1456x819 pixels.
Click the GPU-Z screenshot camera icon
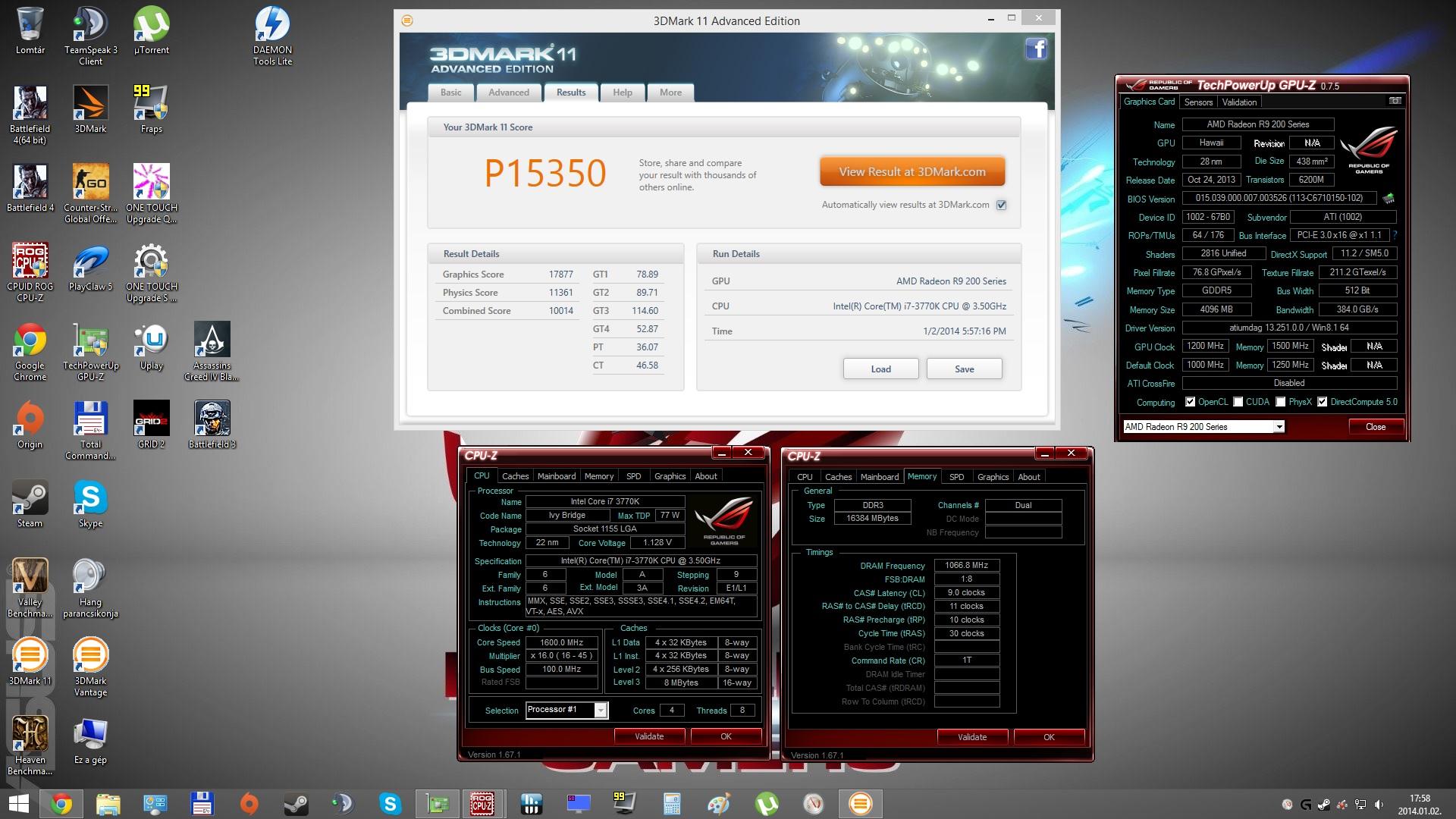point(1395,101)
